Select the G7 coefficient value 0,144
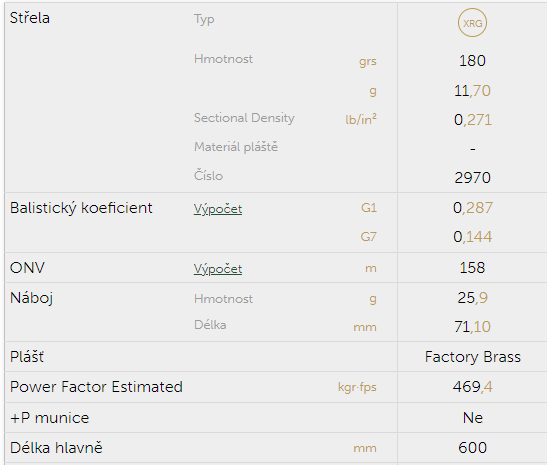Image resolution: width=547 pixels, height=465 pixels. click(x=472, y=237)
